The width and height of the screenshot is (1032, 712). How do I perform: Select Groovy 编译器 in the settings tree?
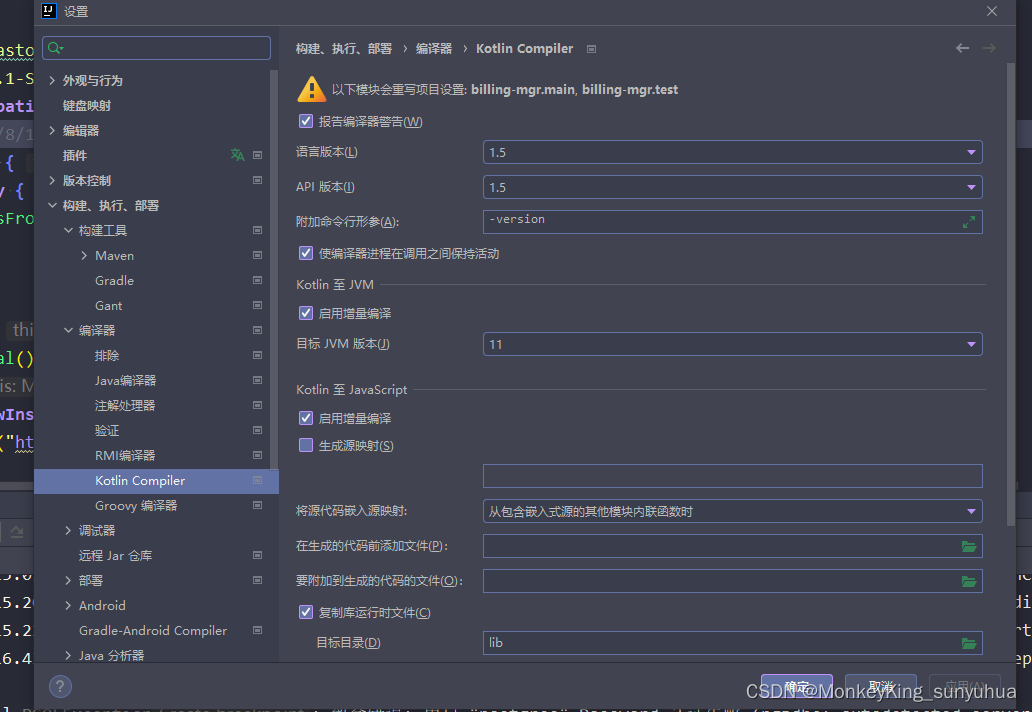point(133,505)
